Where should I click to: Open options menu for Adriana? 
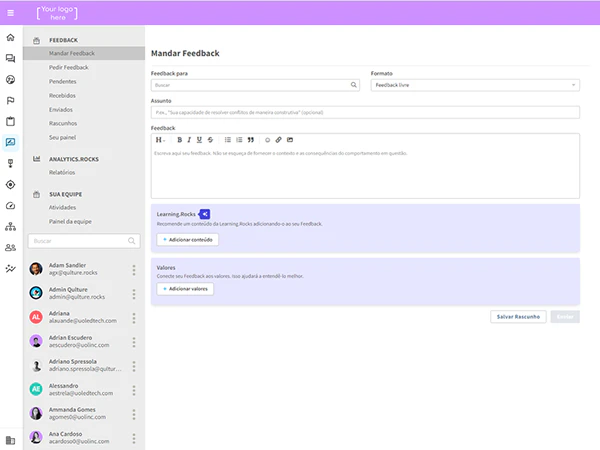[134, 318]
